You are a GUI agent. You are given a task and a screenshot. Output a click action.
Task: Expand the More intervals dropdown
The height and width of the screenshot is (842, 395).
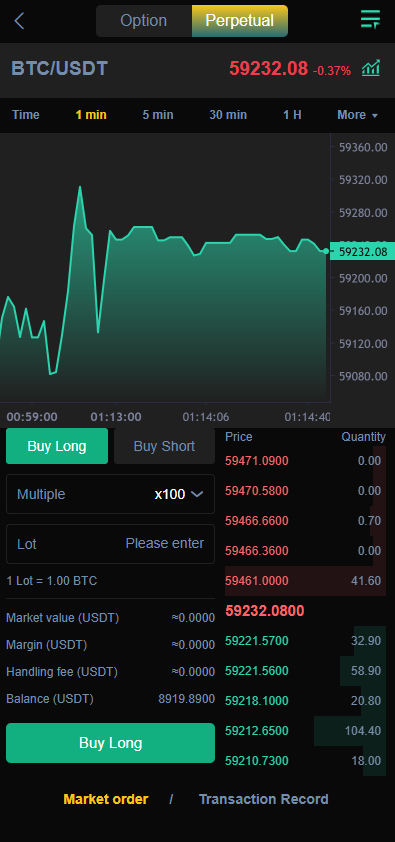(x=357, y=115)
